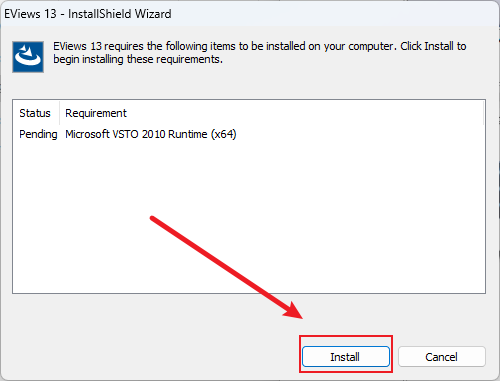Click "Click Install to" in the description

[433, 46]
